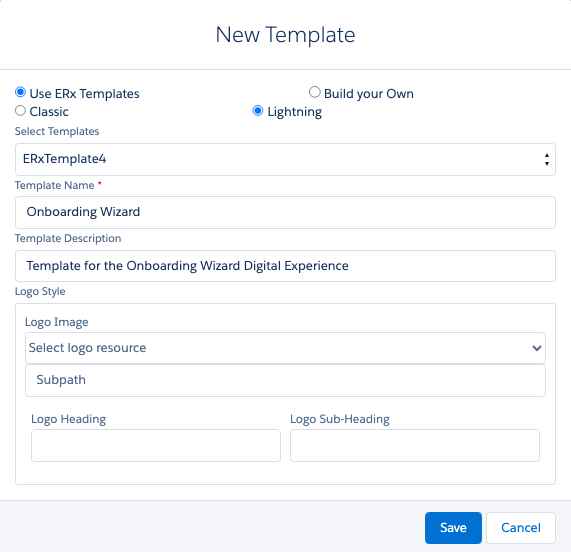Click the Logo Heading input box

(x=156, y=445)
